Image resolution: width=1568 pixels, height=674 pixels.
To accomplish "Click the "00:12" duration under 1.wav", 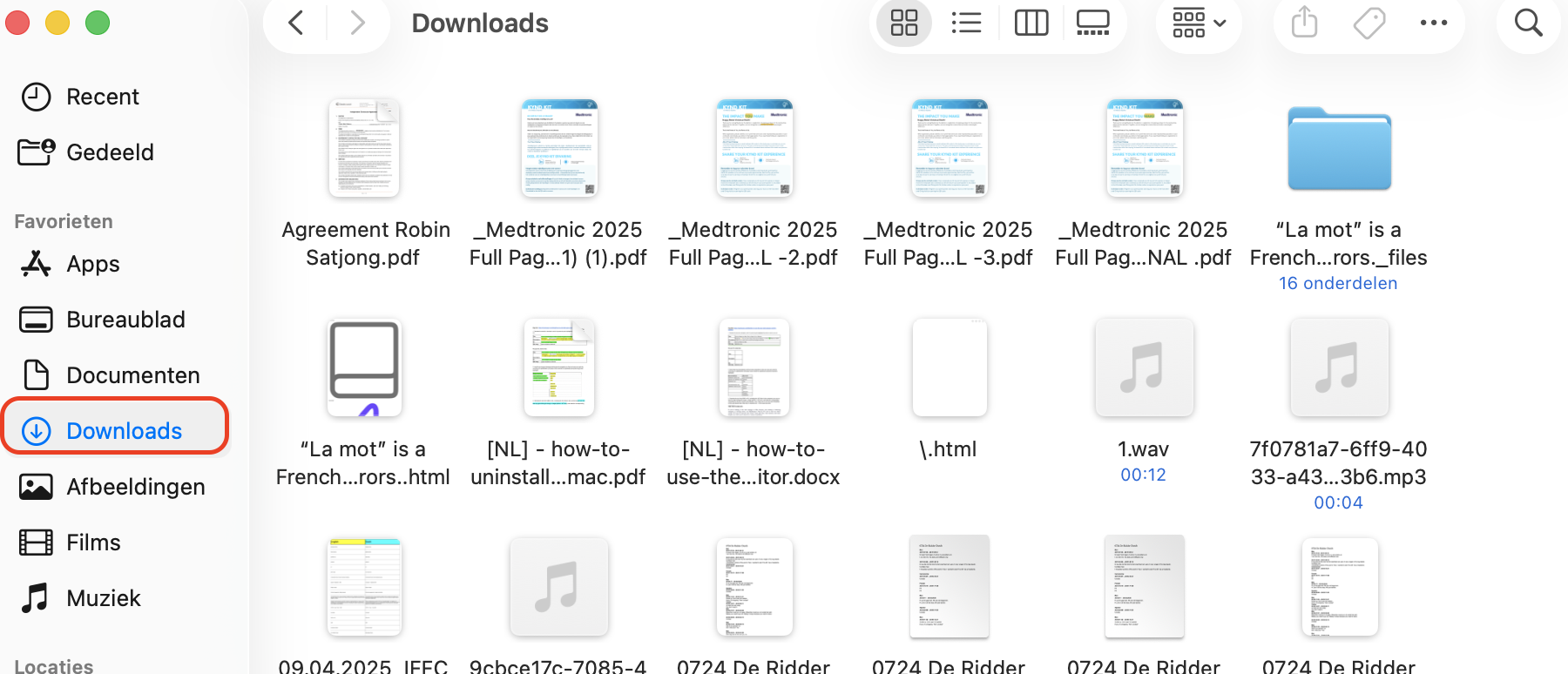I will 1143,475.
